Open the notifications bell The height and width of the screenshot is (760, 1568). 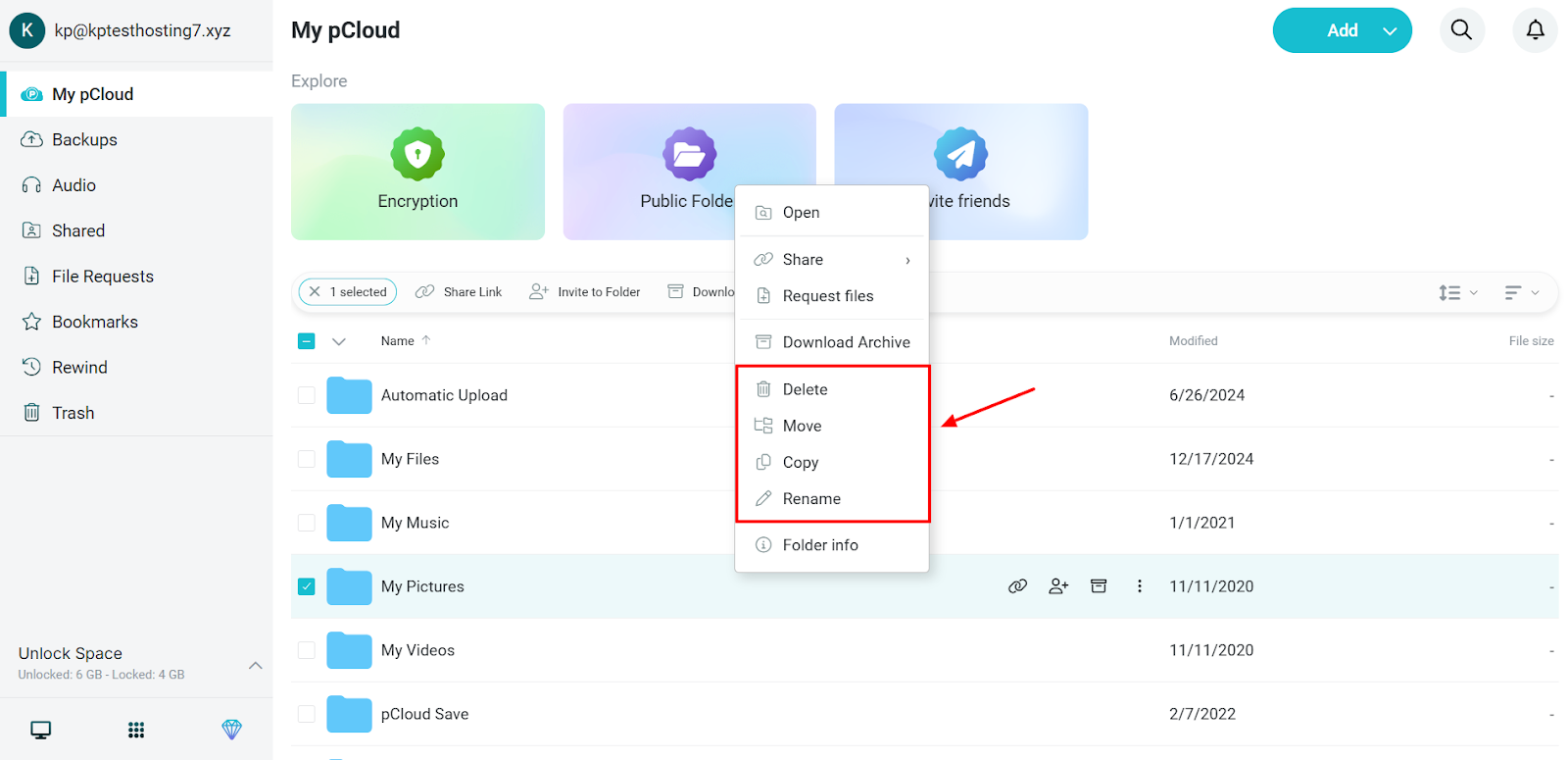[1535, 30]
